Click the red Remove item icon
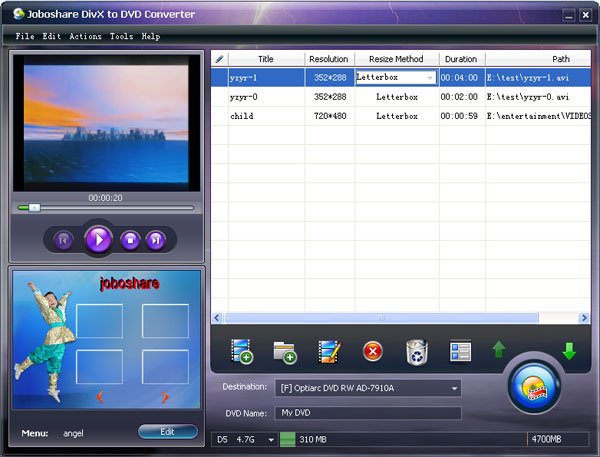 [373, 351]
